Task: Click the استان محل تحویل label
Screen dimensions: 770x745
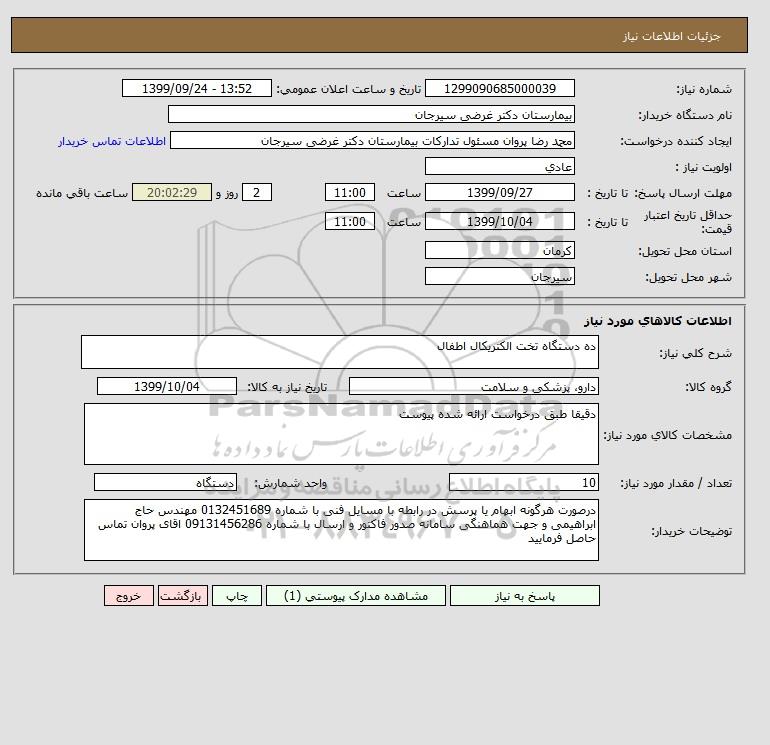Action: (686, 251)
